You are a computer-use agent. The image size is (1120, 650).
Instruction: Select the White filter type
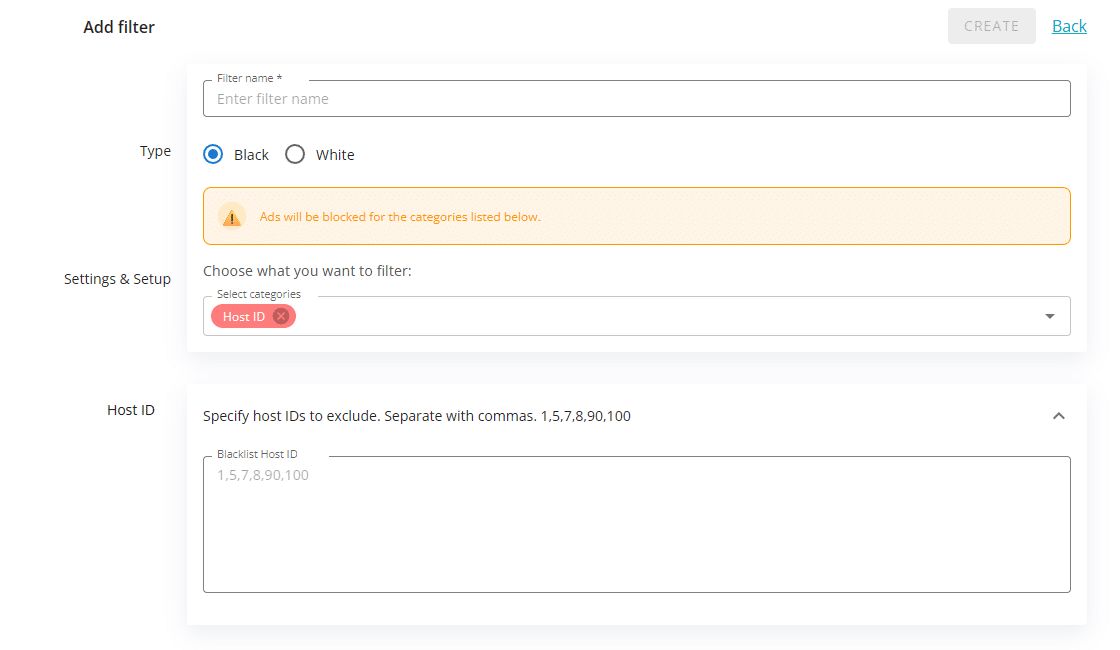(x=295, y=154)
